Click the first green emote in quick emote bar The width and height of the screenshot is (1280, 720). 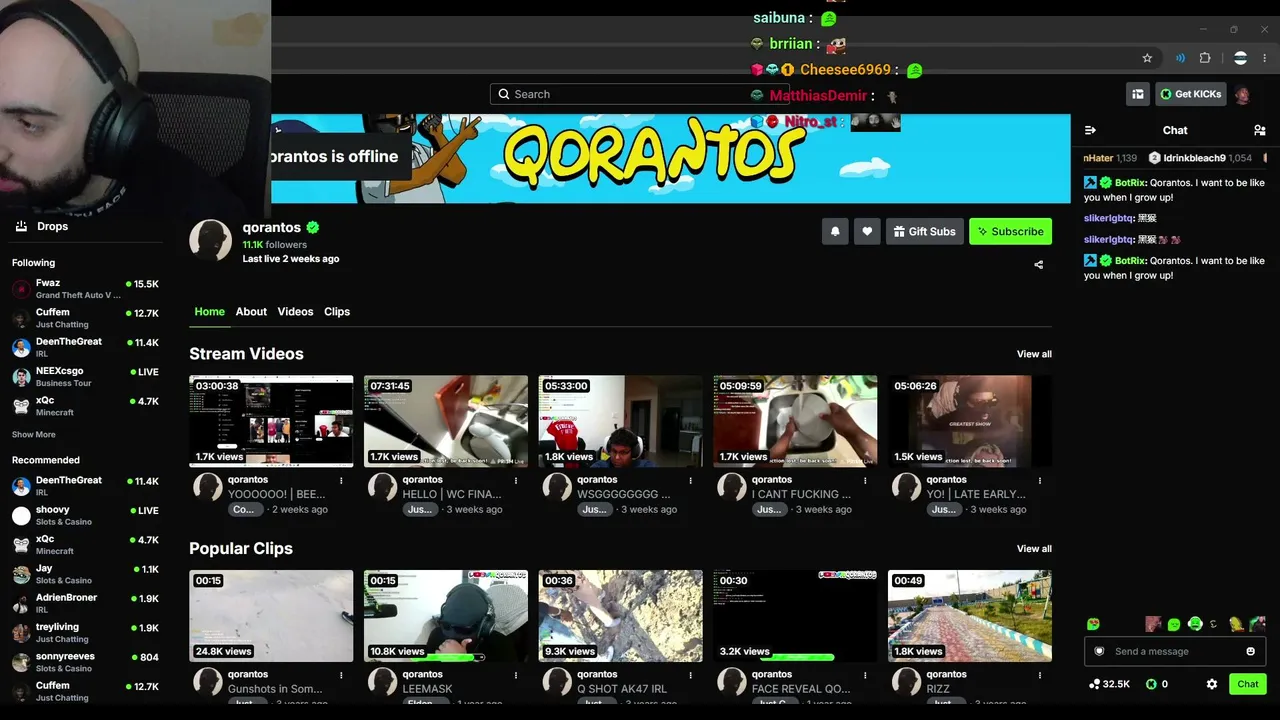(1093, 624)
